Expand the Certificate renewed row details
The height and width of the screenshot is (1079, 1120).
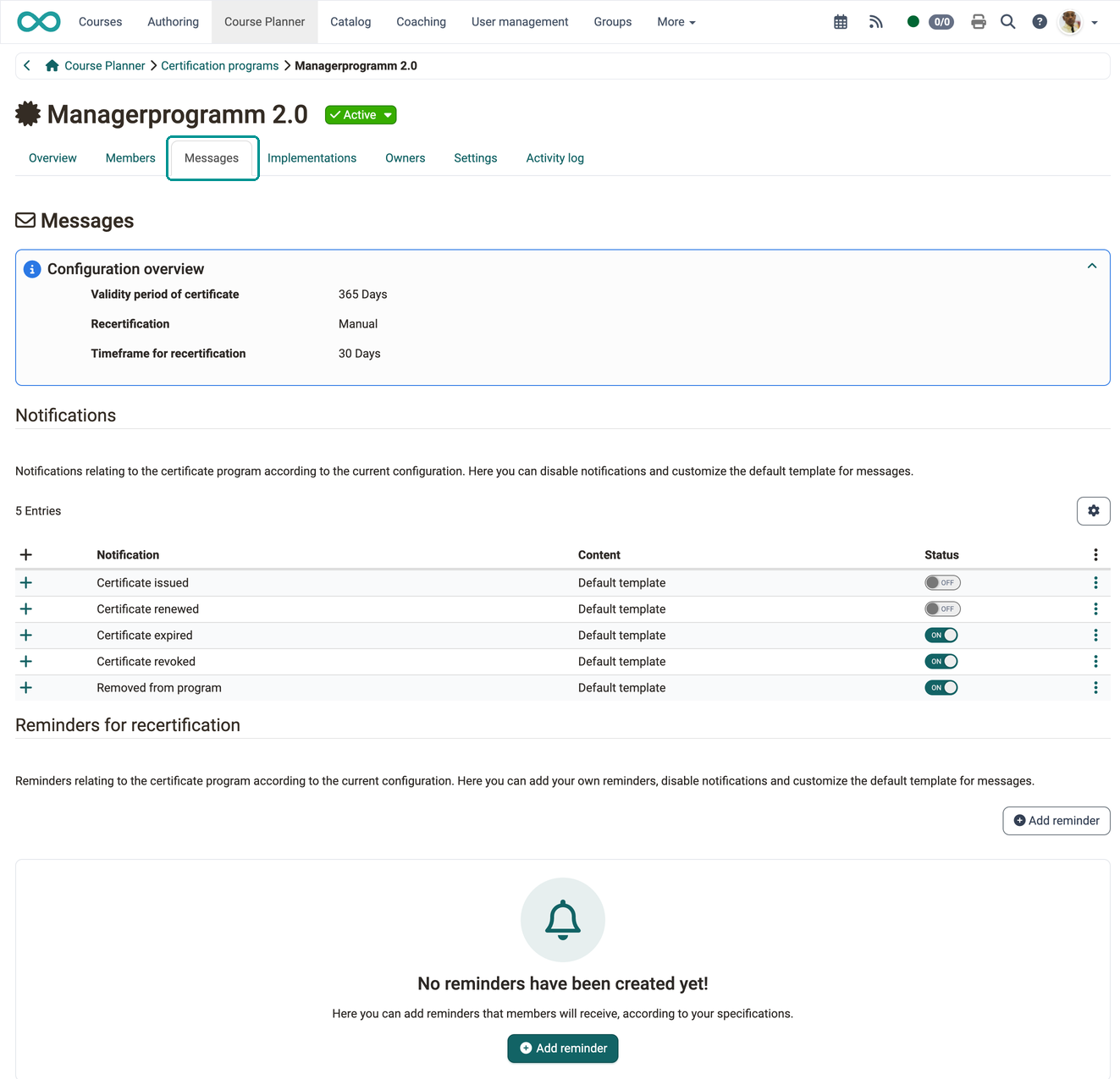[x=26, y=608]
